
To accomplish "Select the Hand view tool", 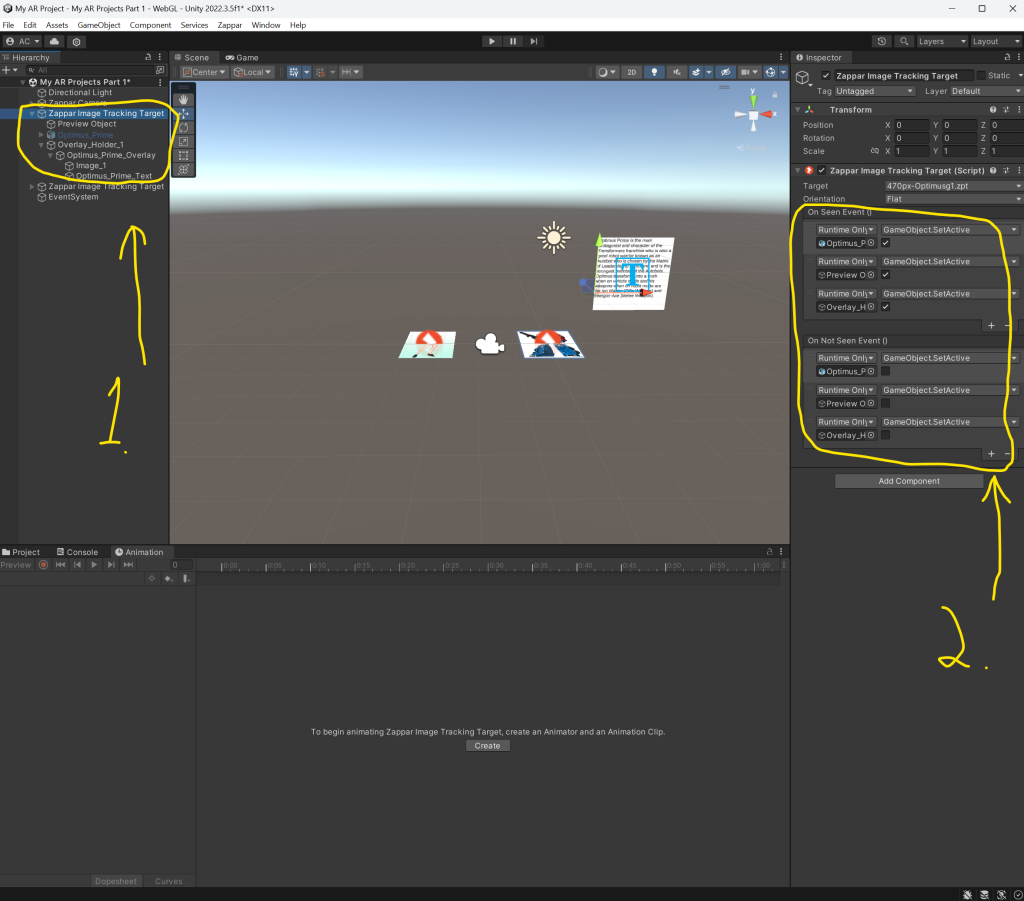I will point(183,100).
